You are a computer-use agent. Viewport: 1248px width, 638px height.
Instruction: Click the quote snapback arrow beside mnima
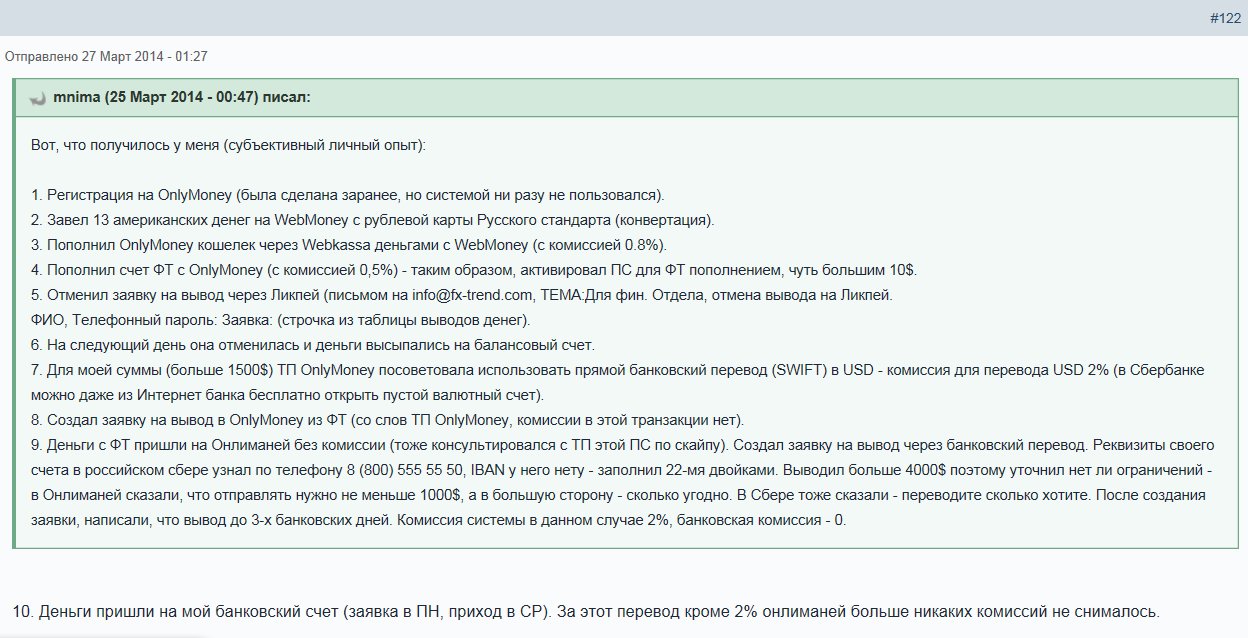[x=38, y=98]
